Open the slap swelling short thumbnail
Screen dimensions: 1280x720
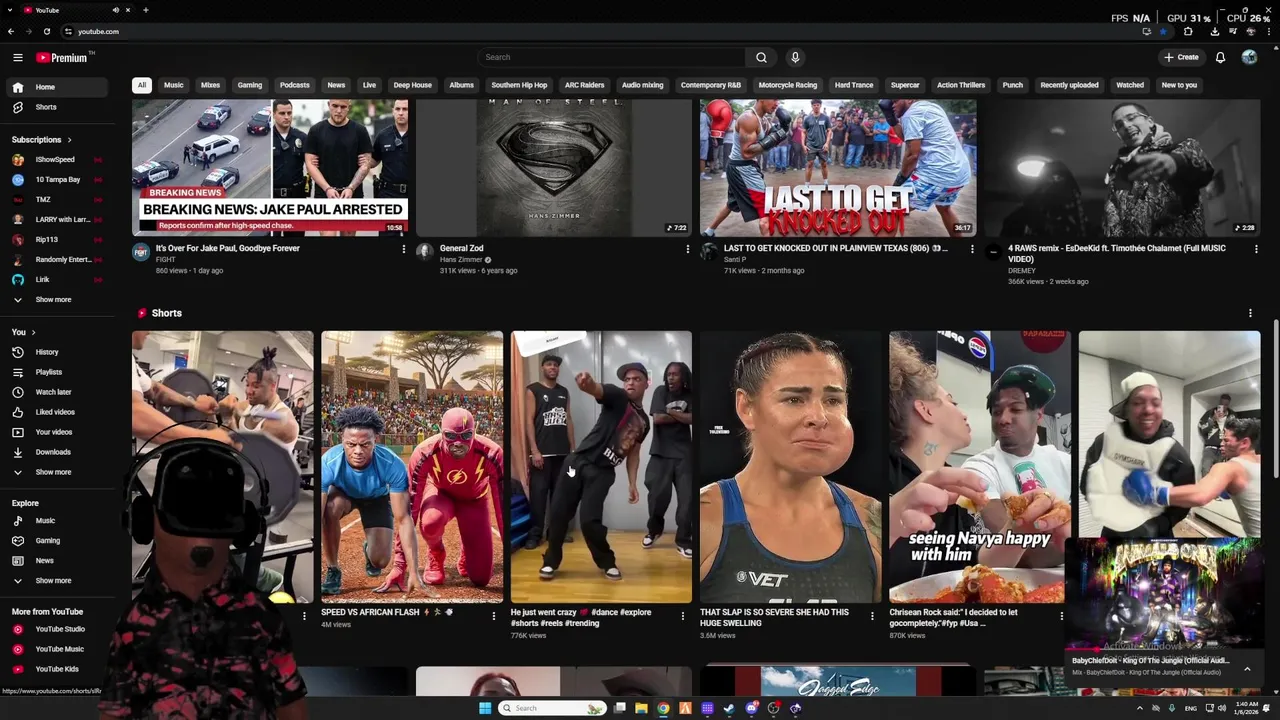pyautogui.click(x=790, y=467)
